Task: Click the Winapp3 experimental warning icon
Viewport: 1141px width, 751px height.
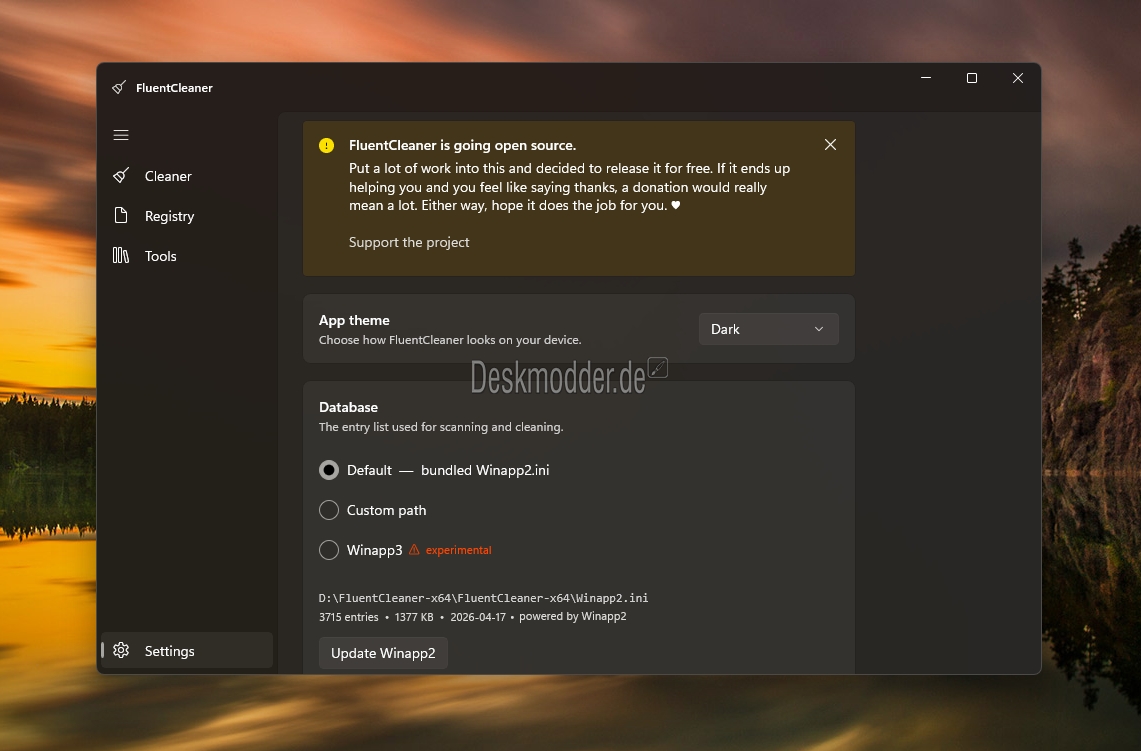Action: (x=414, y=550)
